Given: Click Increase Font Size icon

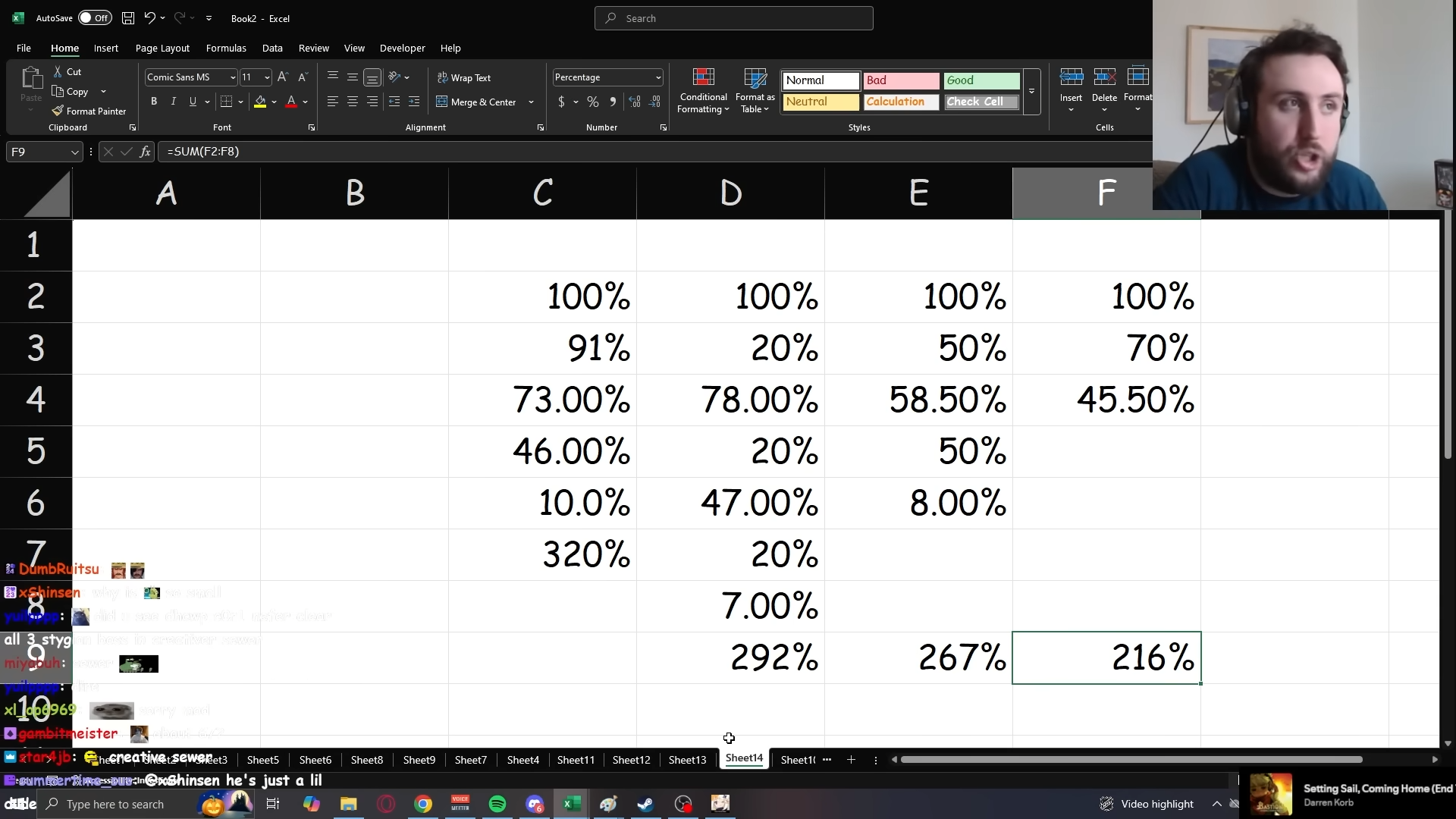Looking at the screenshot, I should [283, 77].
